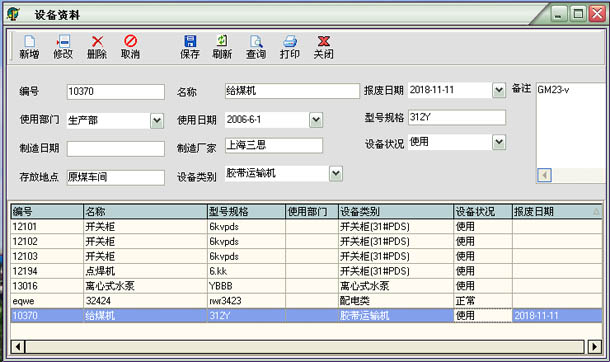Select table row with 编号 12101
Image resolution: width=610 pixels, height=362 pixels.
pyautogui.click(x=307, y=227)
